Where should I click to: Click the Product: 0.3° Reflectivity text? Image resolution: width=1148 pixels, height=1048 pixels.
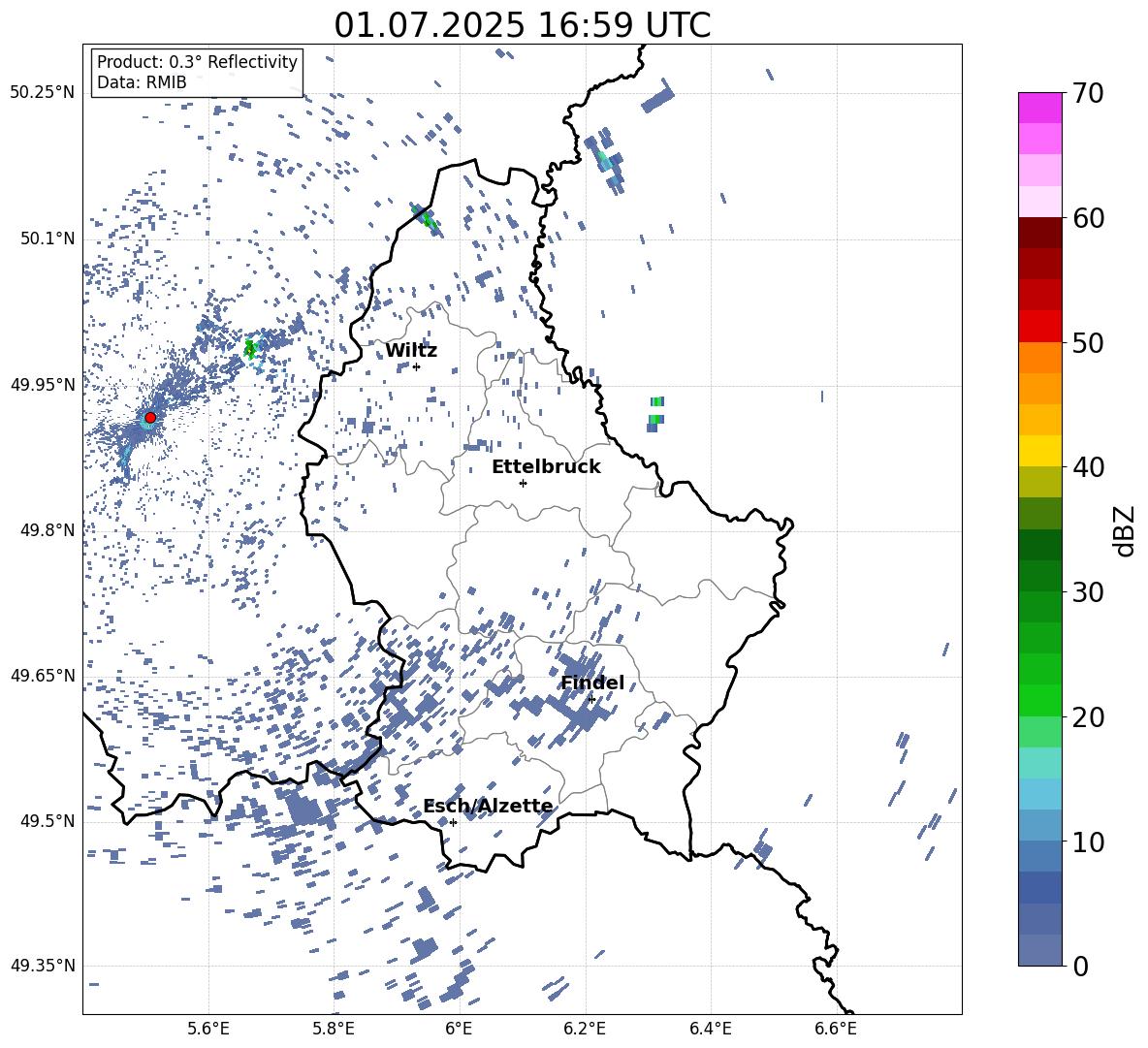(x=197, y=62)
